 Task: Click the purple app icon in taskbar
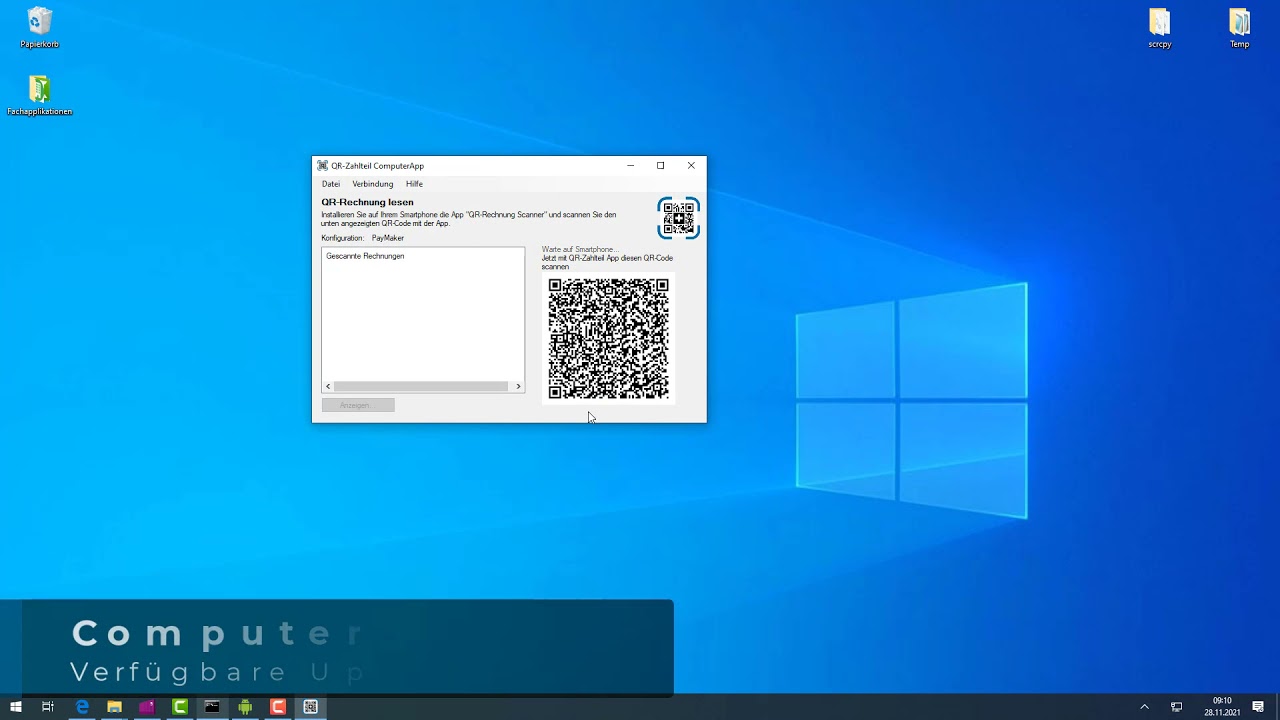(147, 707)
